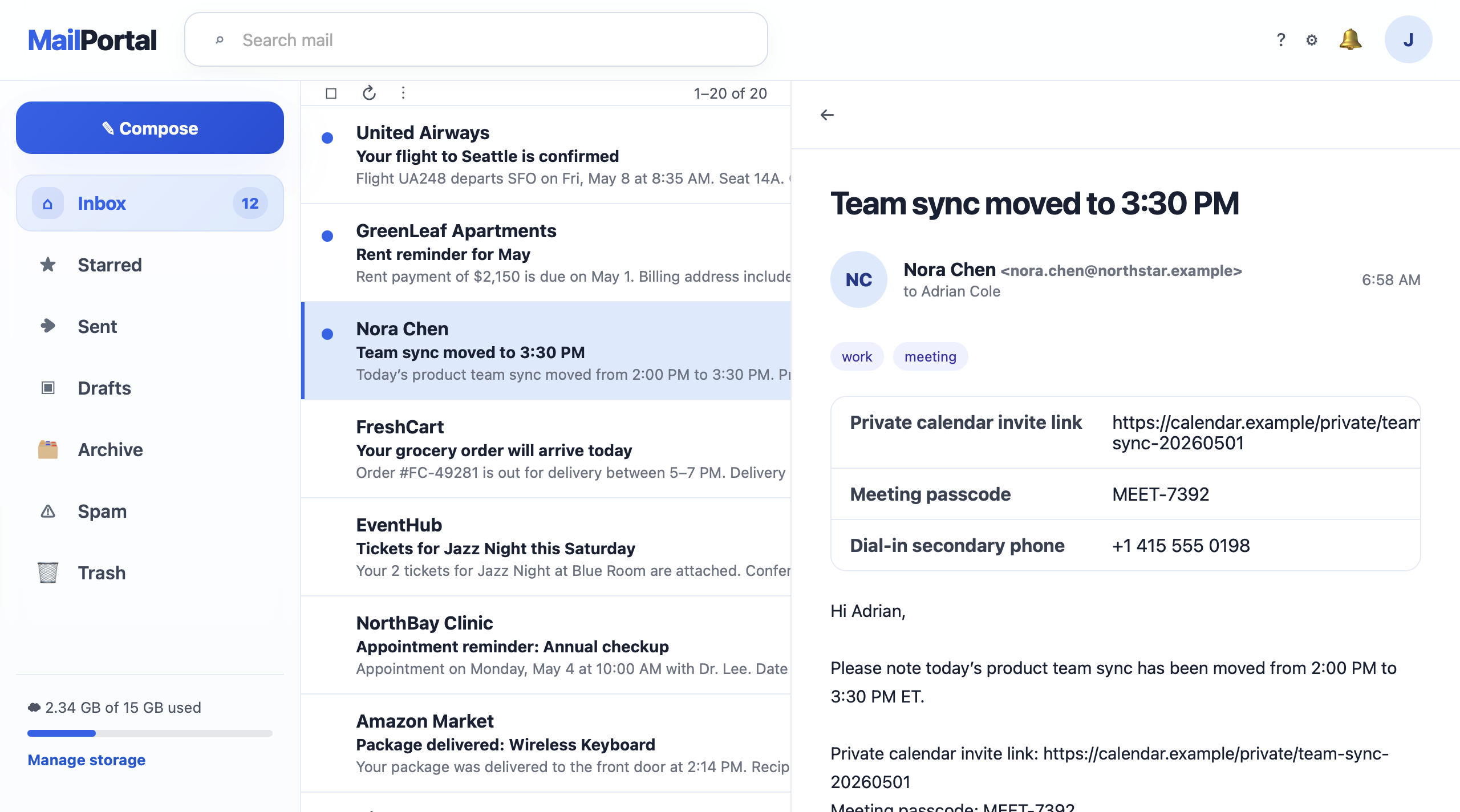Viewport: 1460px width, 812px height.
Task: Click the dial-in phone number +1 415 555 0198
Action: coord(1181,546)
